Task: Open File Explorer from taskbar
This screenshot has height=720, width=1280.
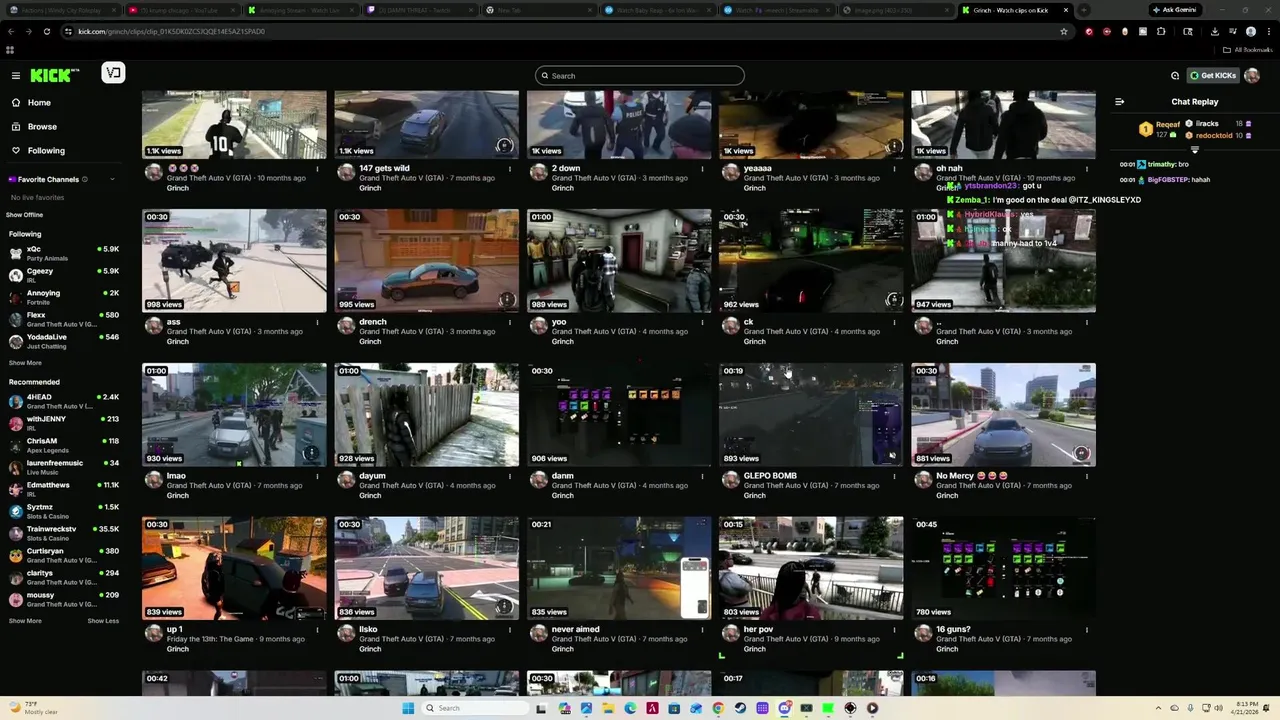Action: (x=608, y=708)
